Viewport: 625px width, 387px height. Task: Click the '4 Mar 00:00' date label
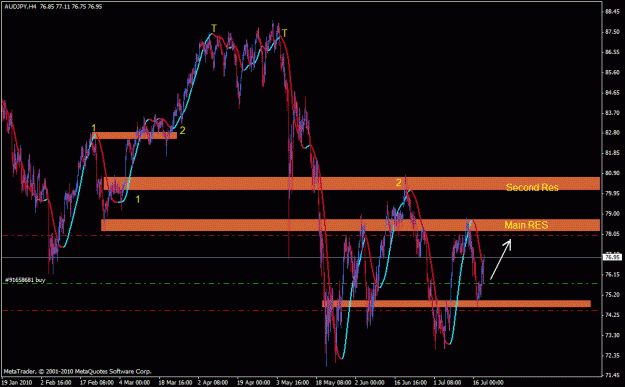pyautogui.click(x=135, y=383)
